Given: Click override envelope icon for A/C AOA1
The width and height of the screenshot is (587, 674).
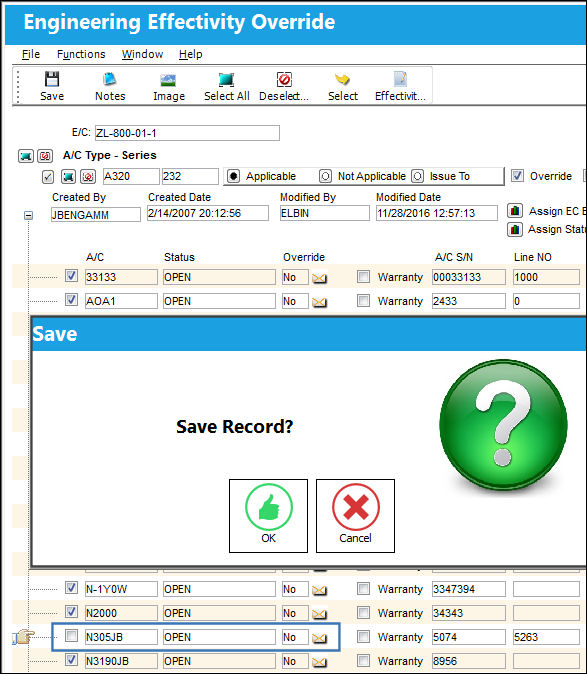Looking at the screenshot, I should click(x=319, y=302).
